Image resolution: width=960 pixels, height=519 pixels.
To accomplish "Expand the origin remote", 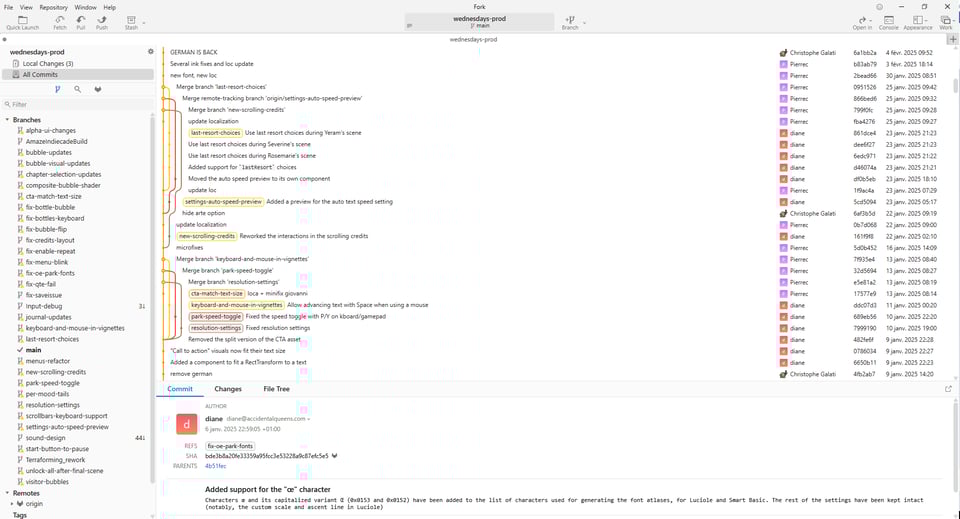I will 12,504.
